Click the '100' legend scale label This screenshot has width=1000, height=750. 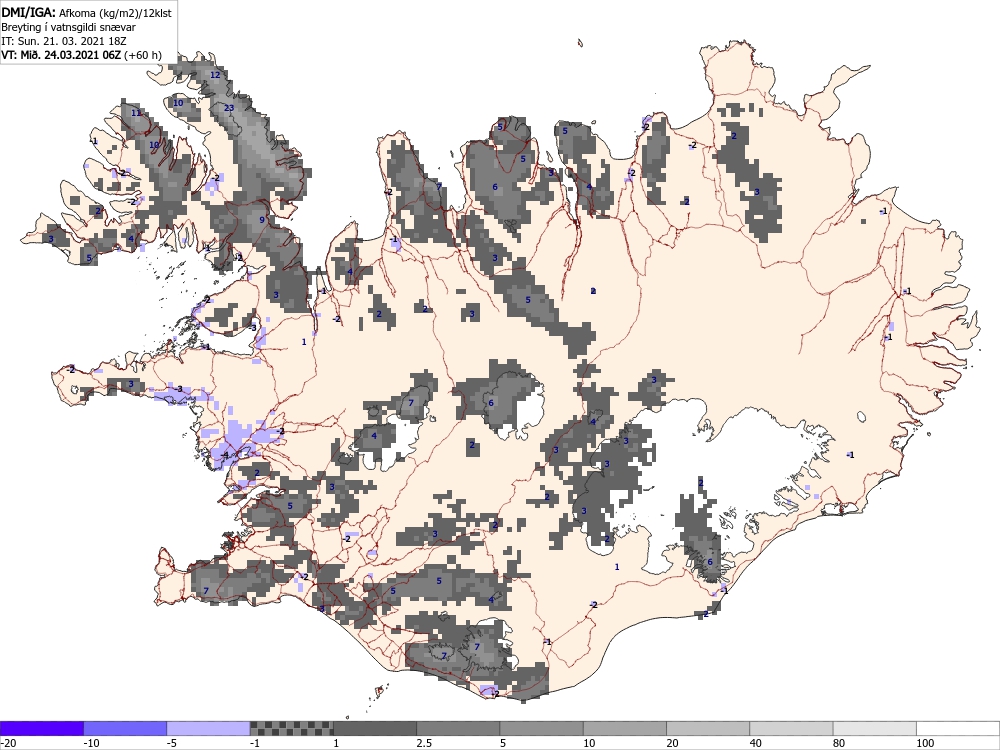point(925,743)
